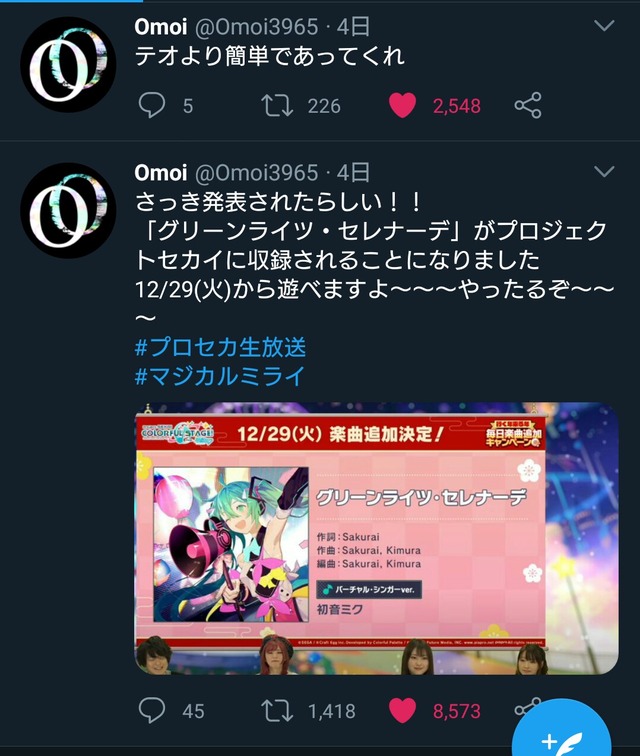This screenshot has height=756, width=640.
Task: Open replies on the first Omoi tweet
Action: (x=152, y=106)
